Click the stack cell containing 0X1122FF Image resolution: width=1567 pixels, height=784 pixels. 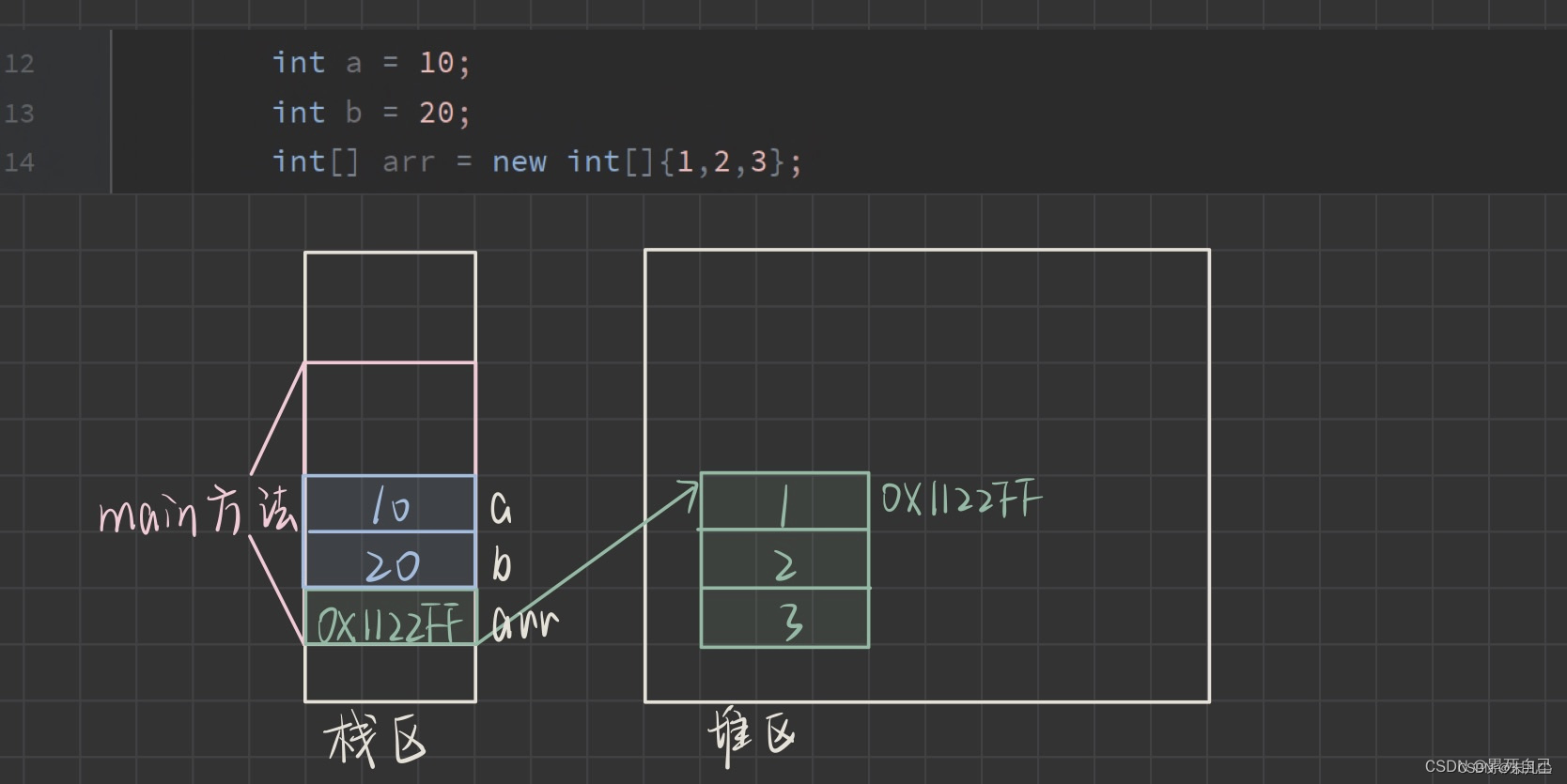[x=390, y=617]
